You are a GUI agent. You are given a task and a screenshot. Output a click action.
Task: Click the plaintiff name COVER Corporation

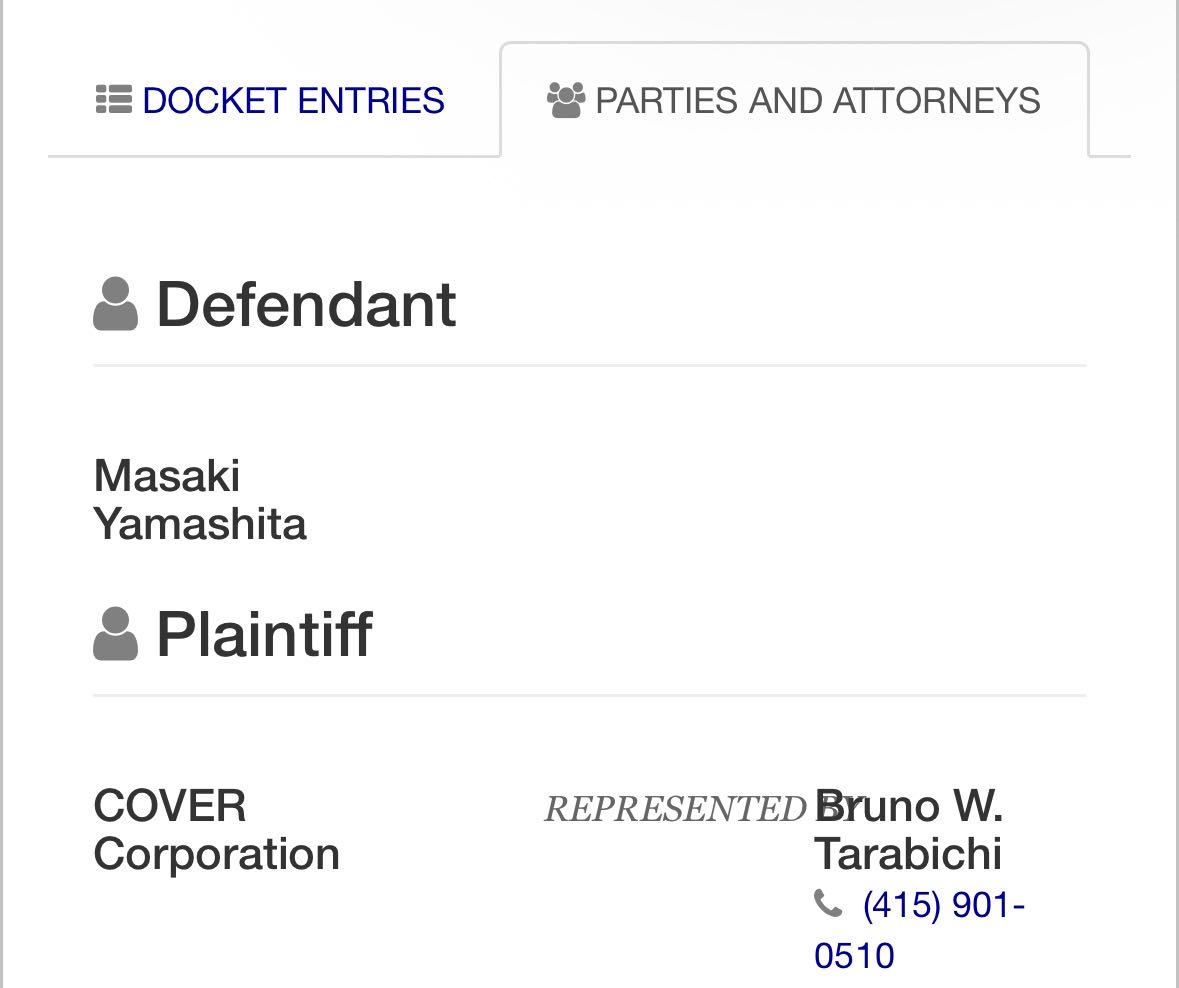click(216, 830)
